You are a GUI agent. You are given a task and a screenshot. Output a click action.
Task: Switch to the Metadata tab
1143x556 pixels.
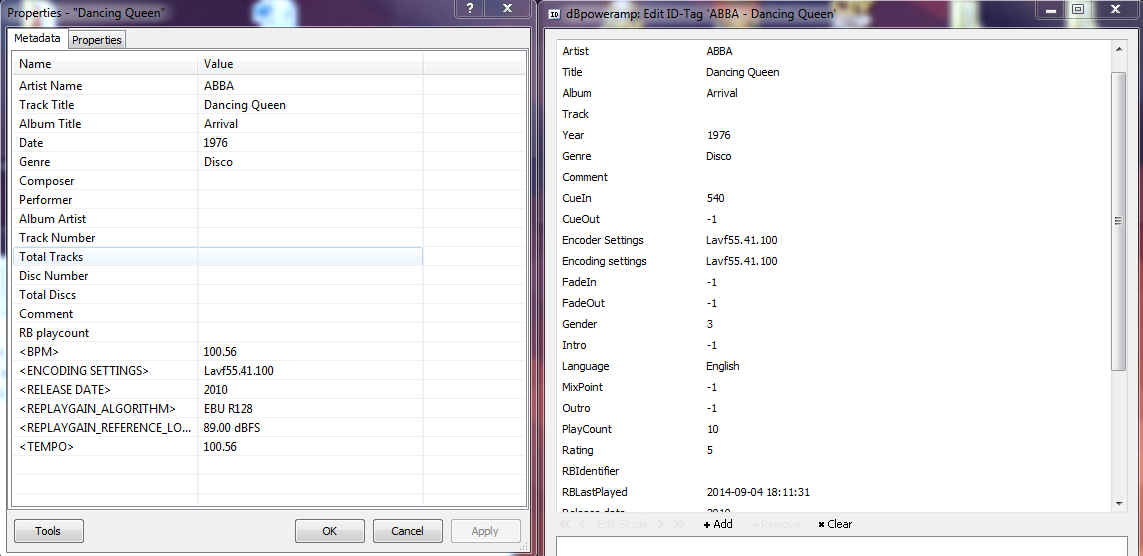[37, 38]
